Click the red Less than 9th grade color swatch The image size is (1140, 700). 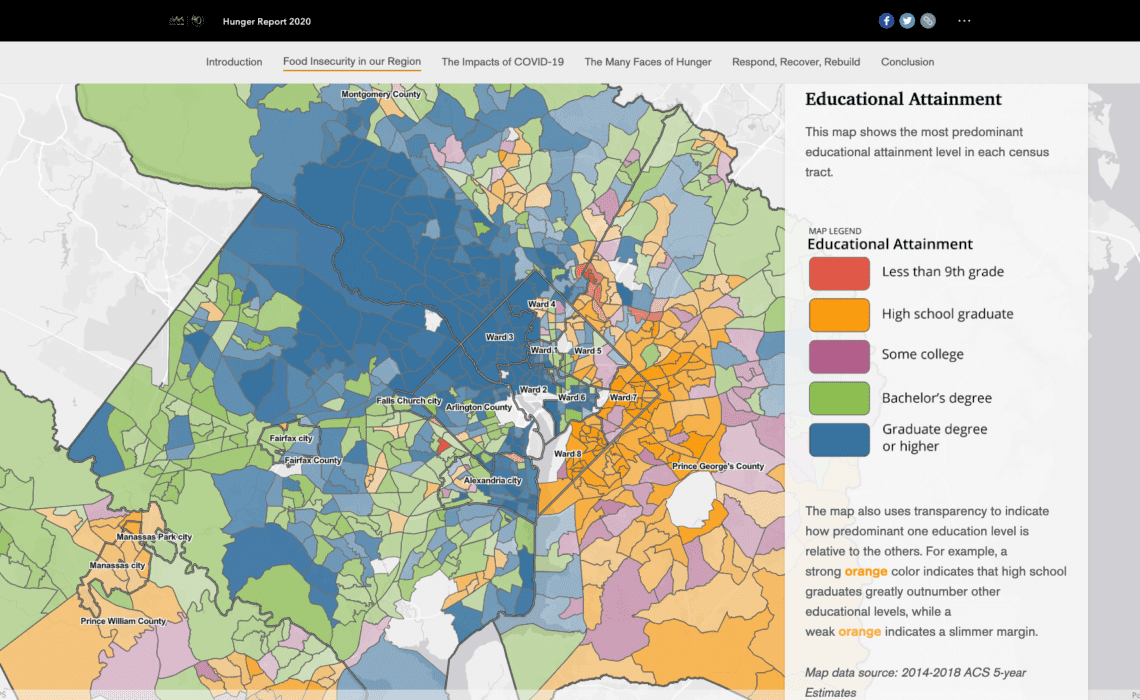point(839,272)
